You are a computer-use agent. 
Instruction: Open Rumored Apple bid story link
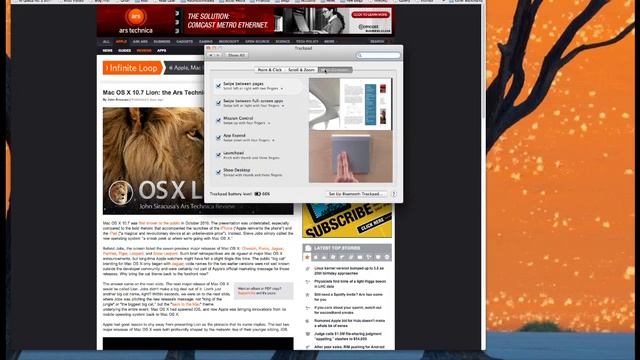point(349,323)
